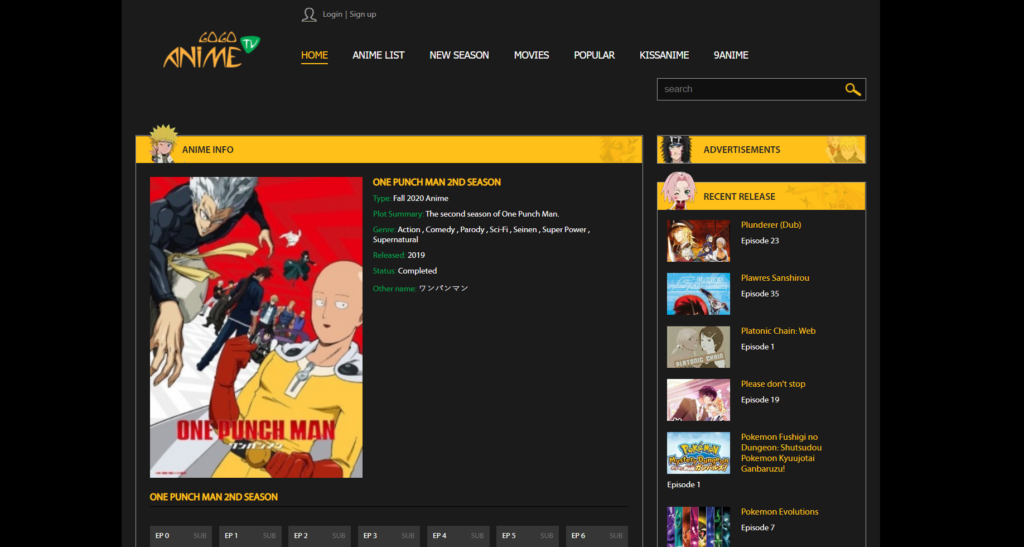Open the Please don't stop thumbnail

[698, 400]
